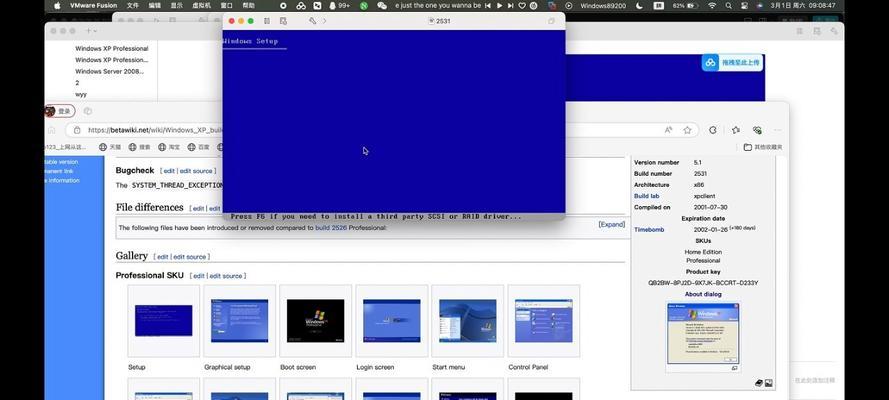This screenshot has height=400, width=889.
Task: Open the 百度 bookmark
Action: point(198,147)
